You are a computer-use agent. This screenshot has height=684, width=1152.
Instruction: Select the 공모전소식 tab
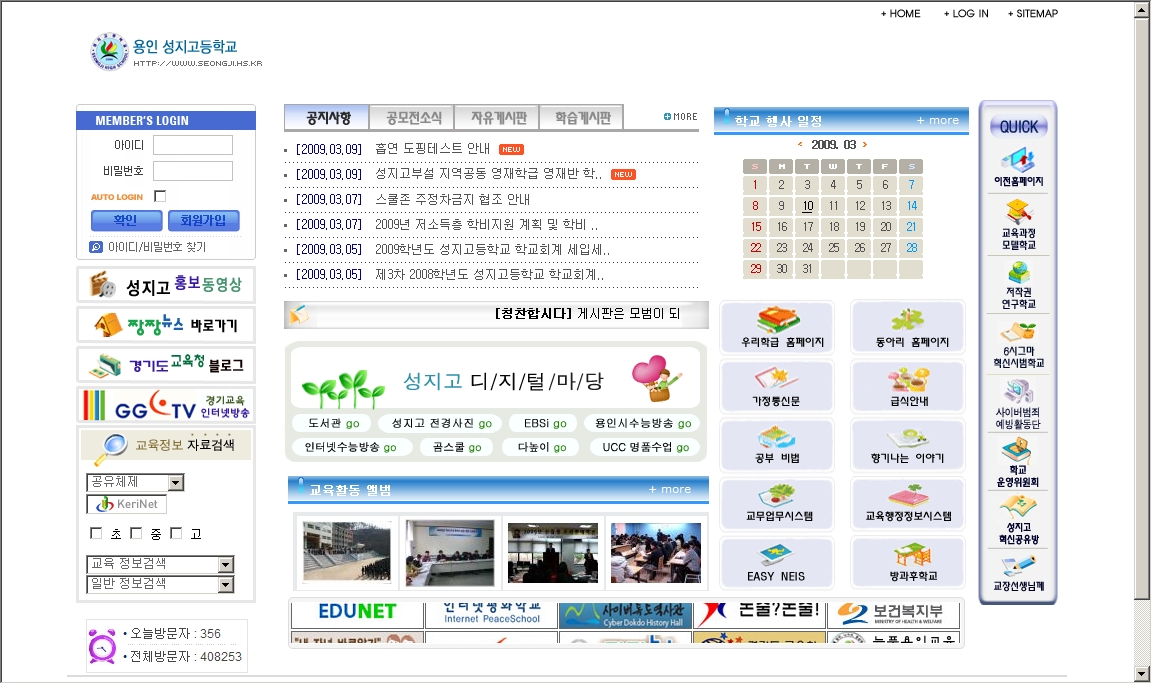[412, 118]
